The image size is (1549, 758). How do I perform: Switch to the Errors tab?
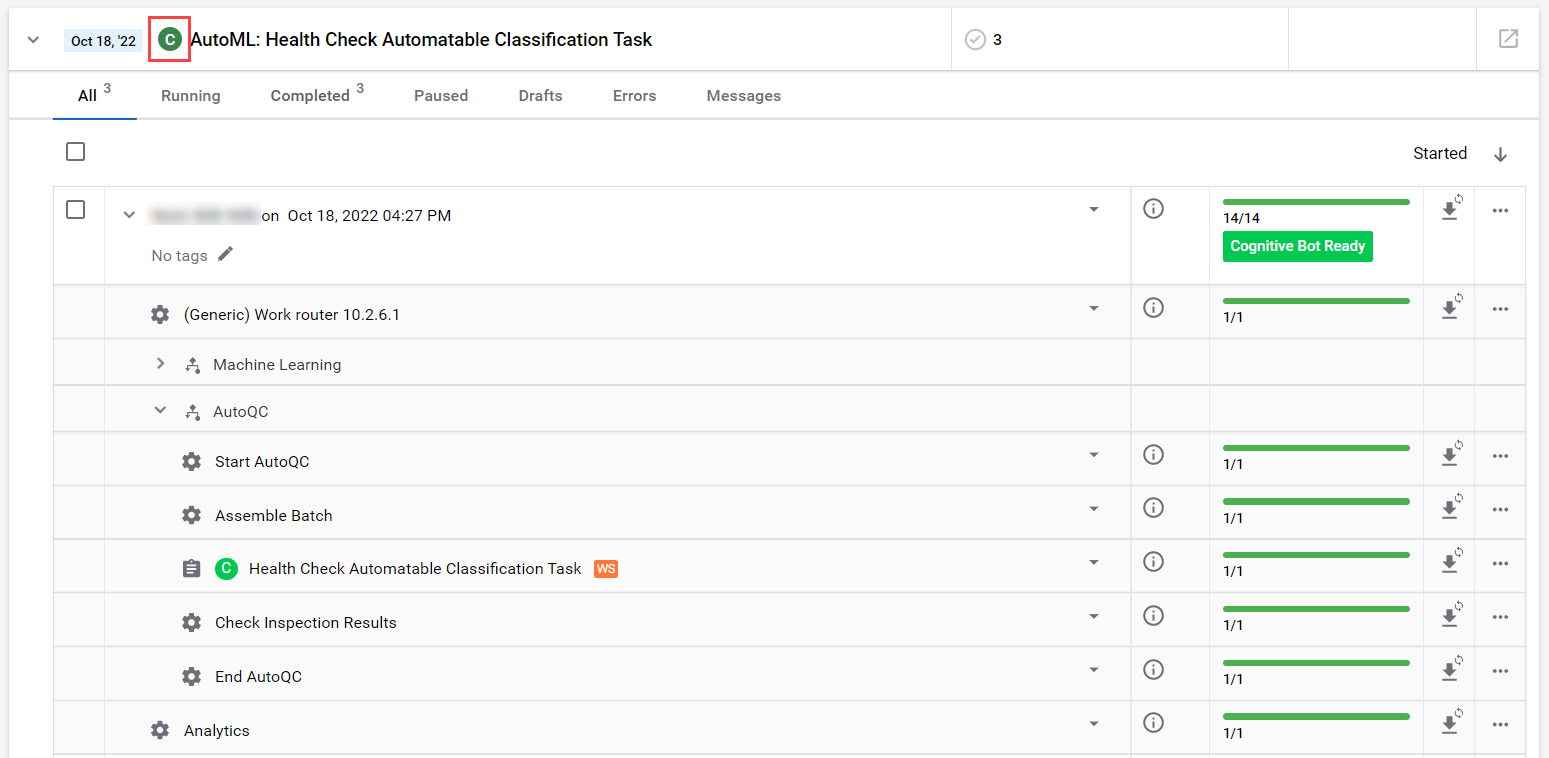634,96
